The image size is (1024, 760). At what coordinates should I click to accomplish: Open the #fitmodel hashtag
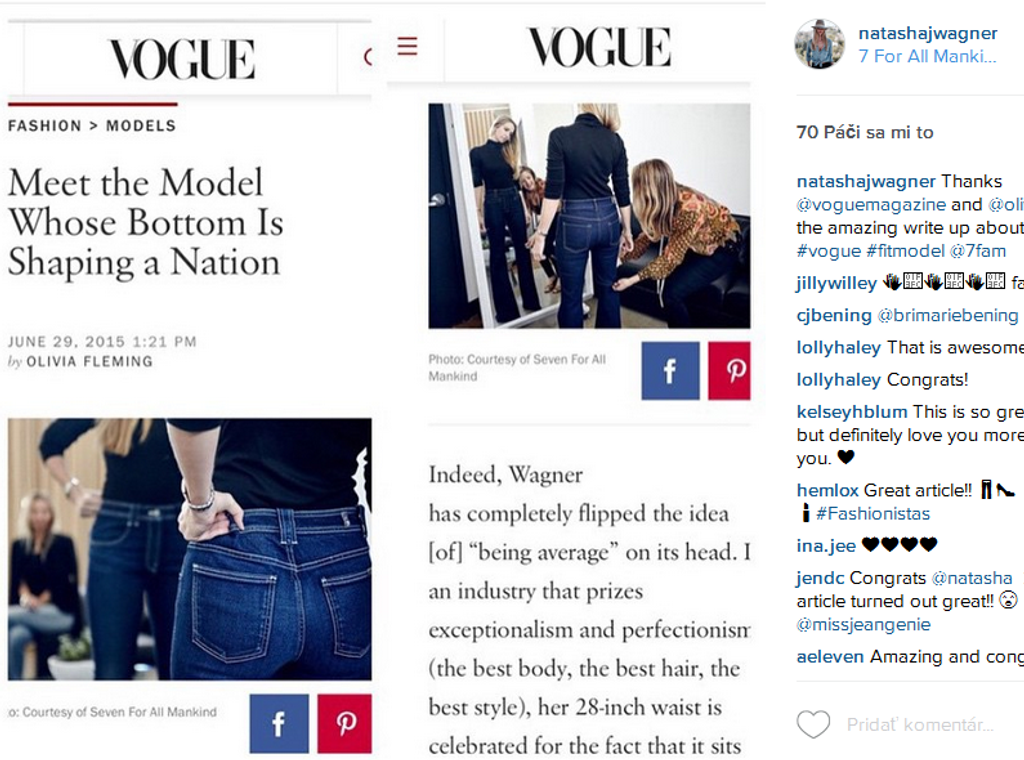(905, 251)
